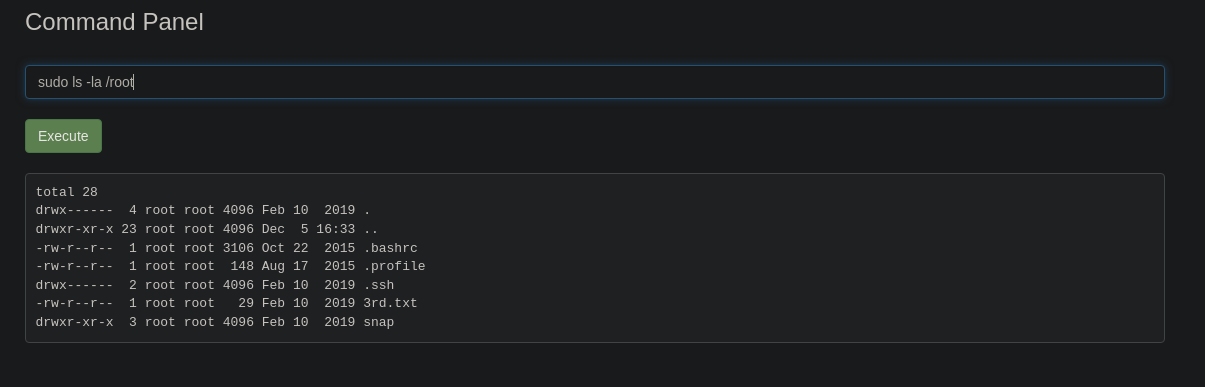Click the 29 byte size of 3rd.txt

[246, 303]
